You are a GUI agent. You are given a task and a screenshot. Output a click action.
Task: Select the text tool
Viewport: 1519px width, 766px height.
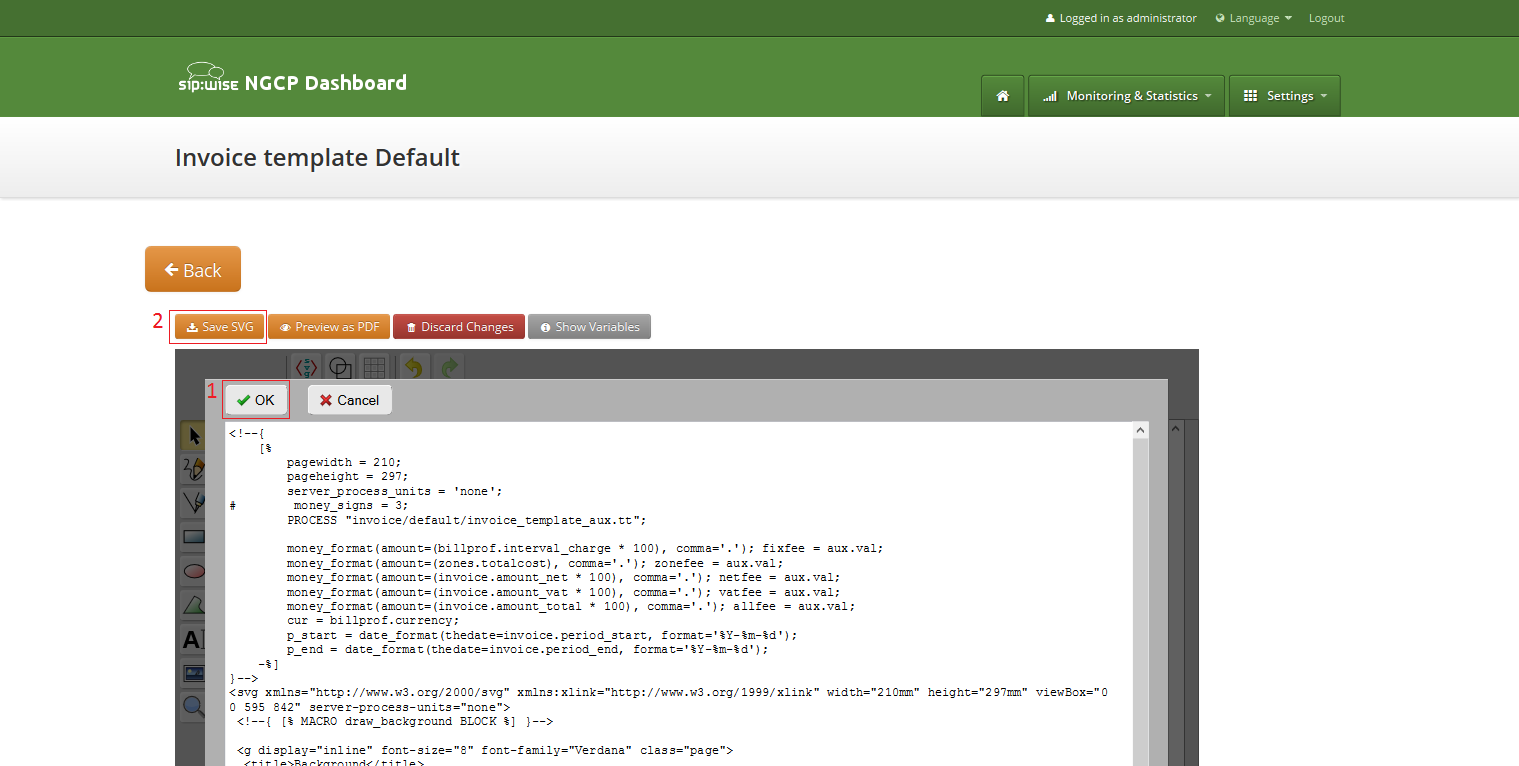(x=193, y=638)
